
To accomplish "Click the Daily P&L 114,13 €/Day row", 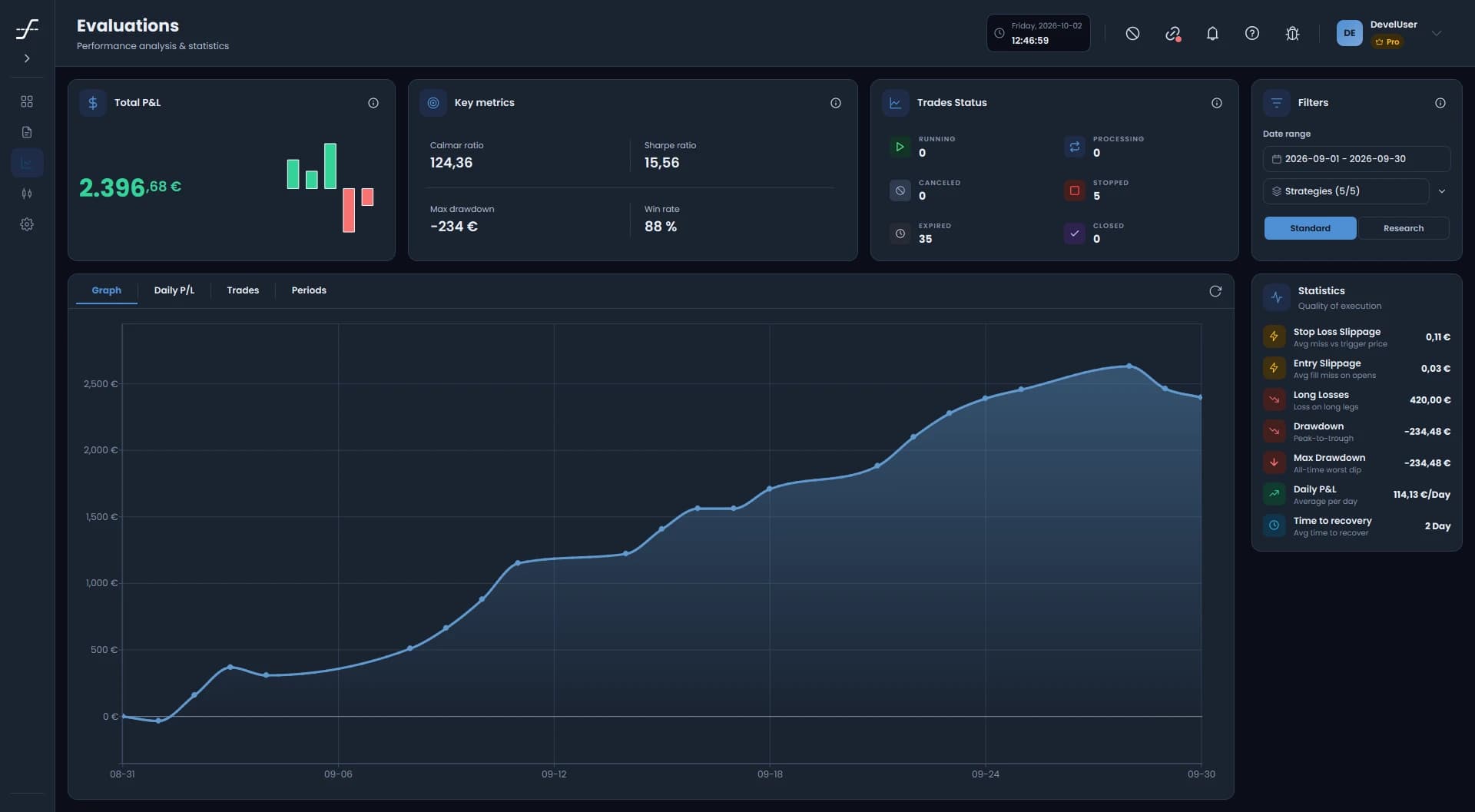I will tap(1357, 495).
